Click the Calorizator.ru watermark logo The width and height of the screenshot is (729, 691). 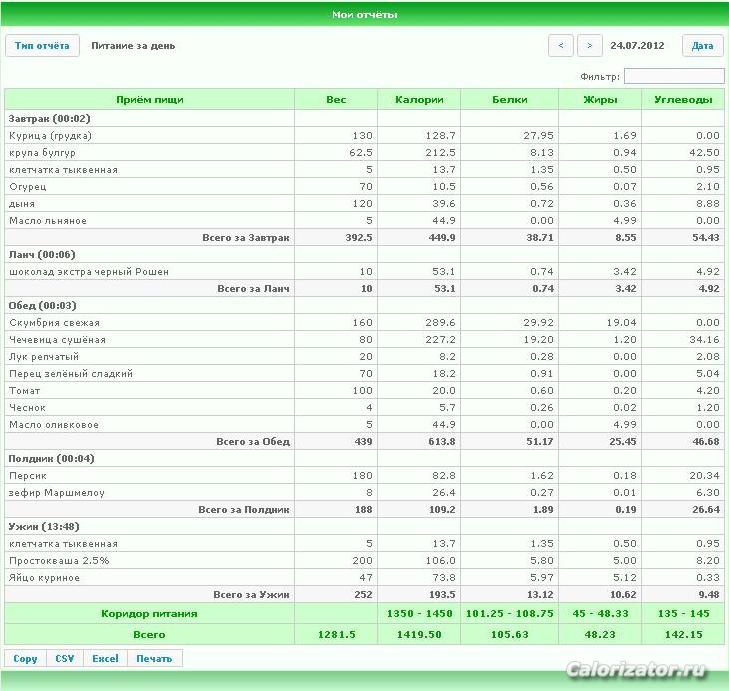(636, 670)
